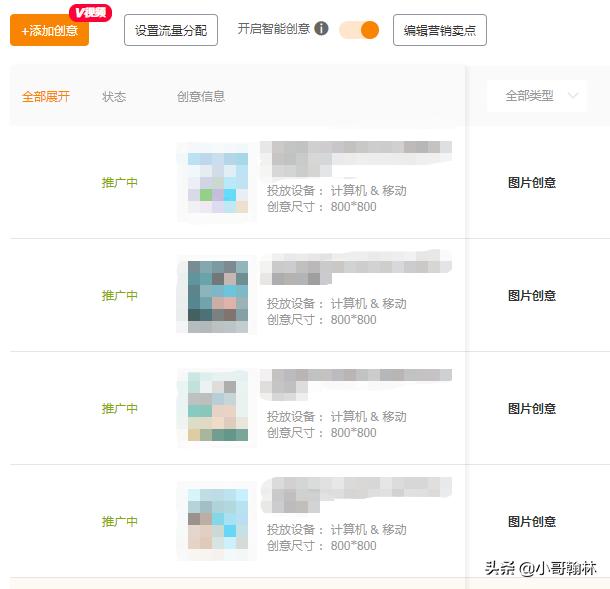Click the V视频 badge on the add button
Screen dimensions: 610x589
[x=90, y=13]
